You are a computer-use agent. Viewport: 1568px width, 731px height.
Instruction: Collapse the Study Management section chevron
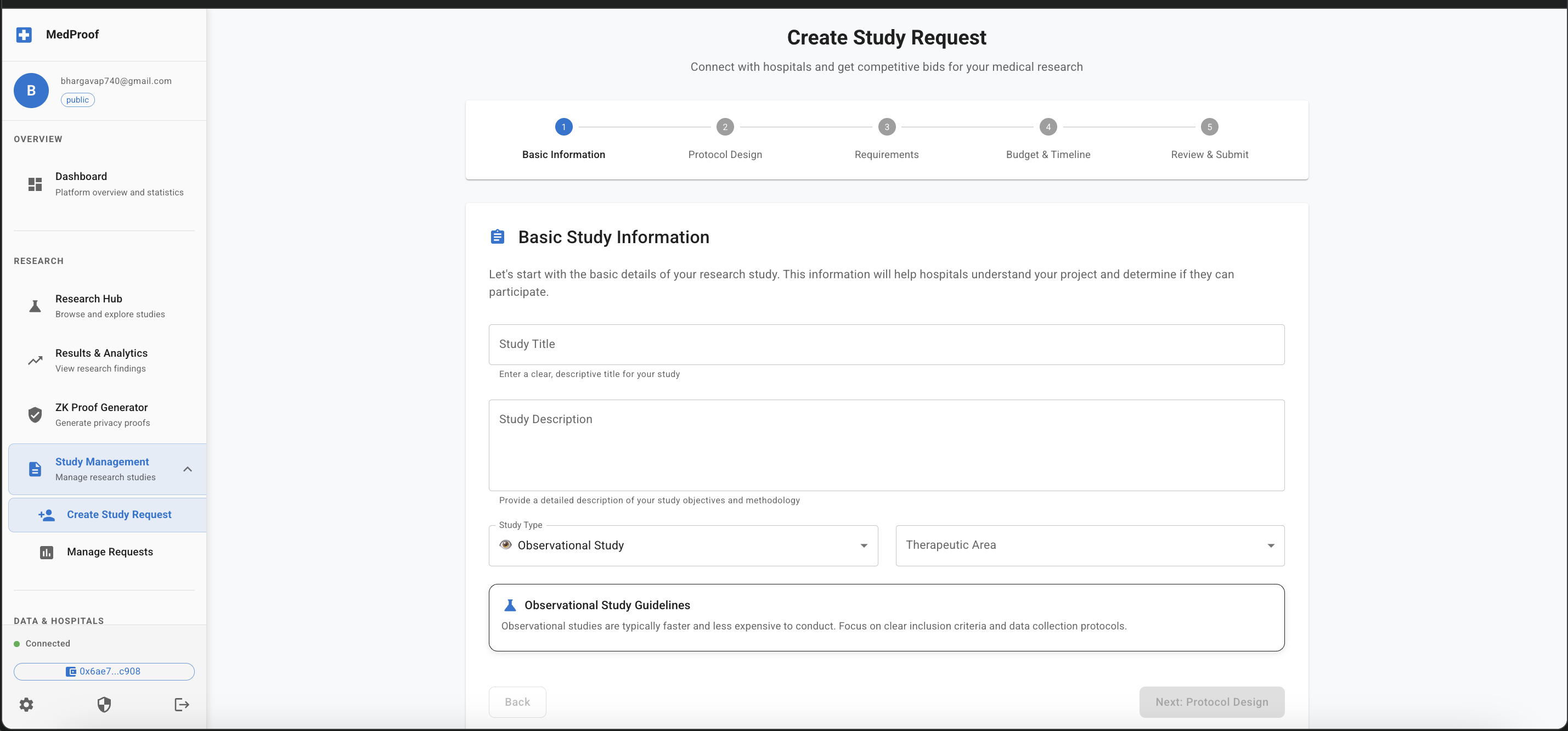[188, 469]
